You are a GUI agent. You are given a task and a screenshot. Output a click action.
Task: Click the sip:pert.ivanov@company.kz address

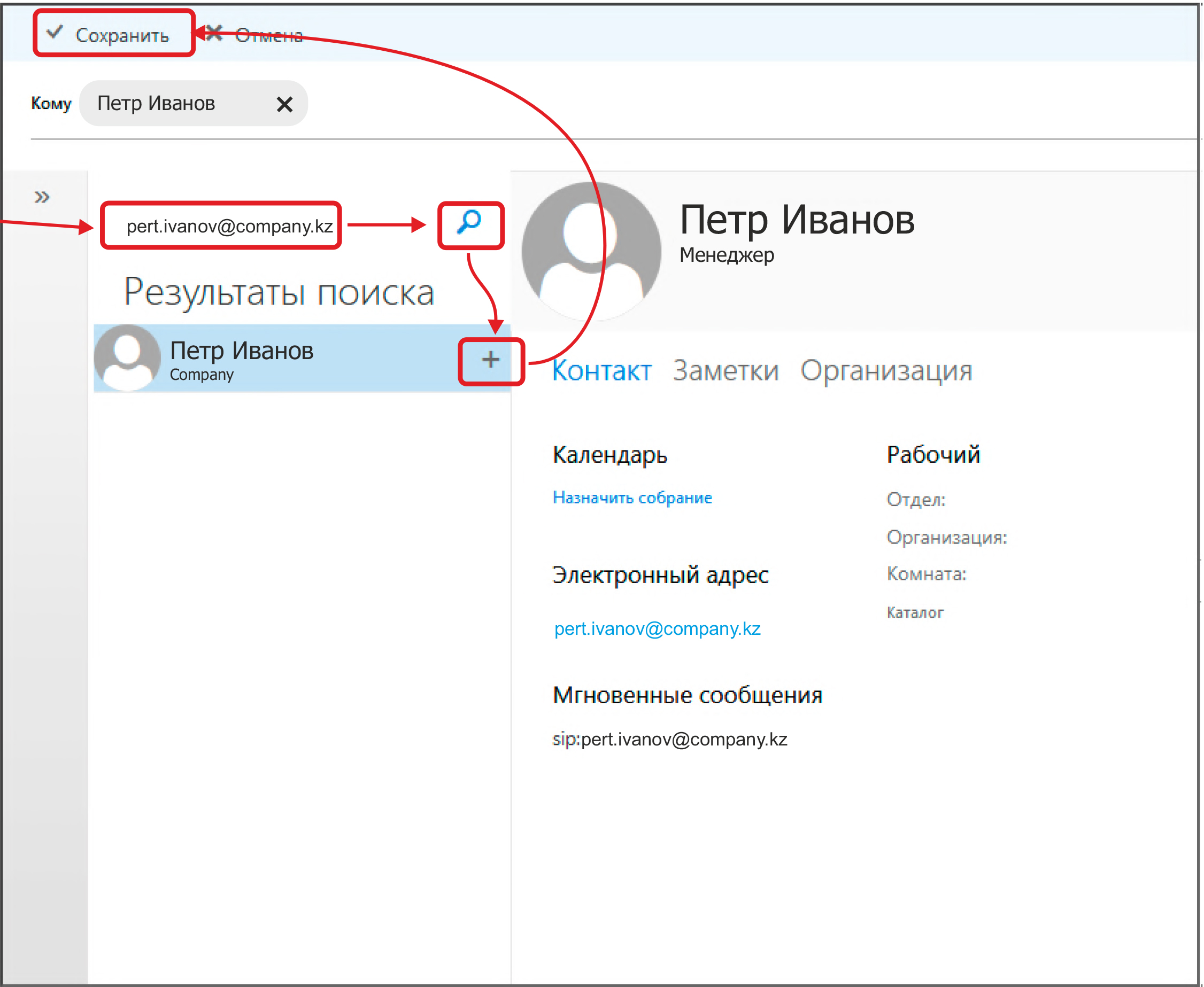coord(669,739)
